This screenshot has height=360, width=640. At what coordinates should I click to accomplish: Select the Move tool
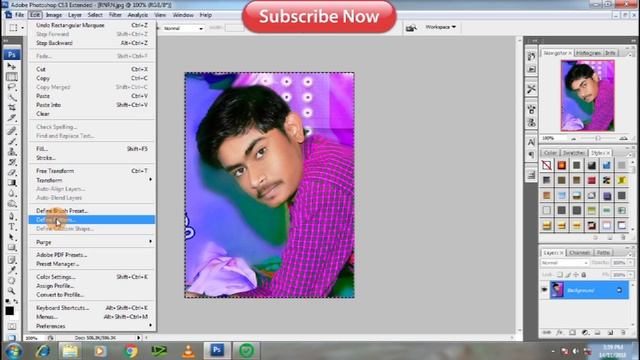pyautogui.click(x=11, y=66)
